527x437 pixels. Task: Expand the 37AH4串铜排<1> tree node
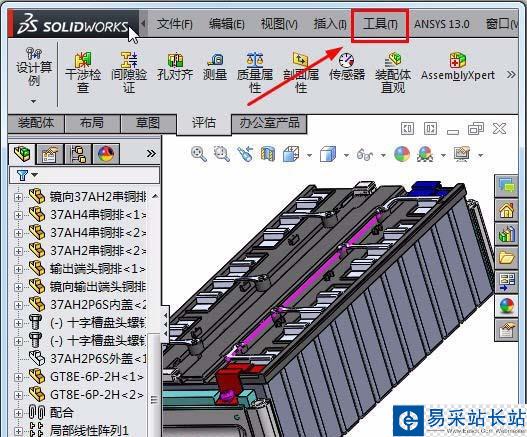tap(18, 215)
